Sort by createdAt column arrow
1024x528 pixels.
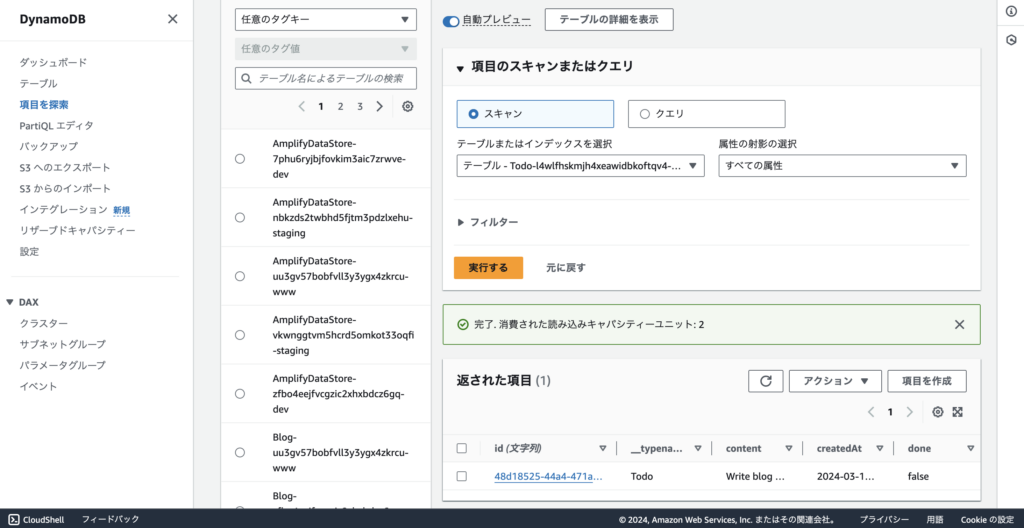[880, 448]
